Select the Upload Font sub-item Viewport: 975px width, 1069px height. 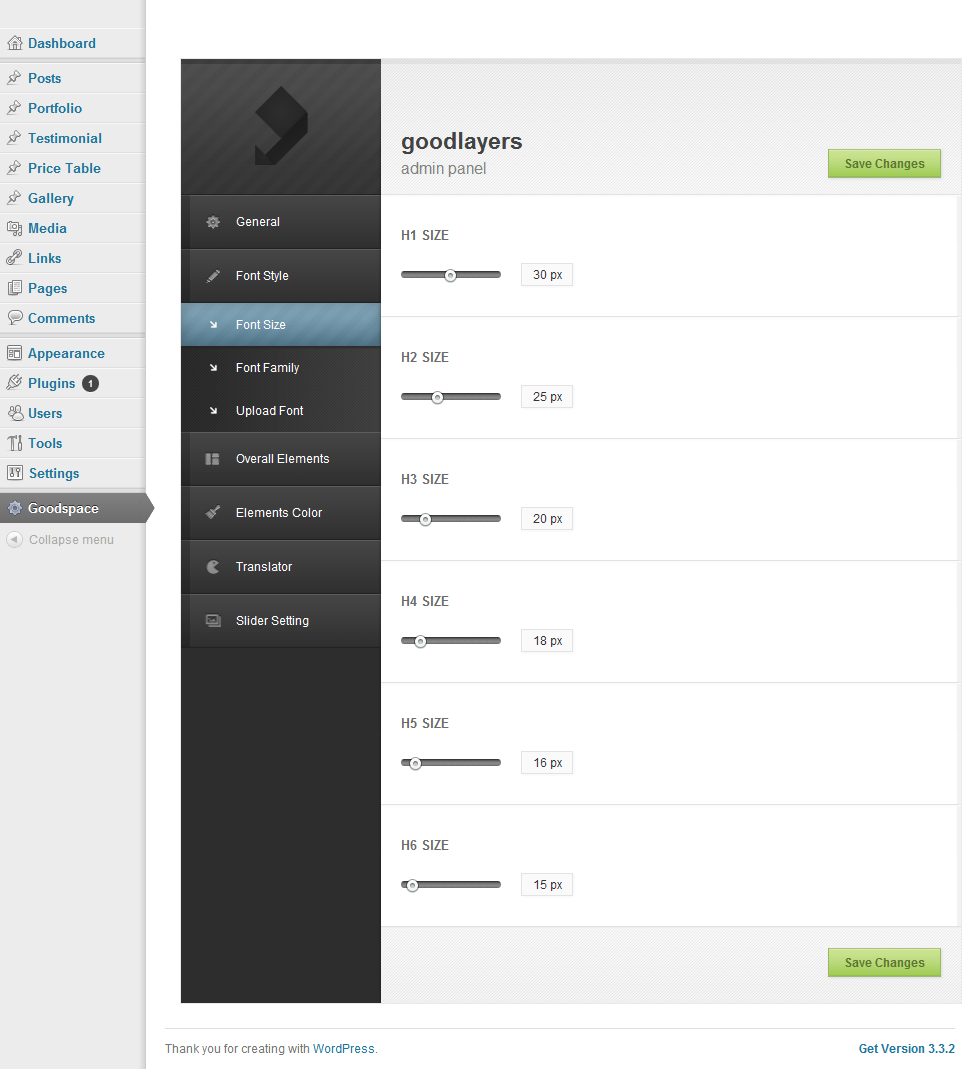pos(281,410)
